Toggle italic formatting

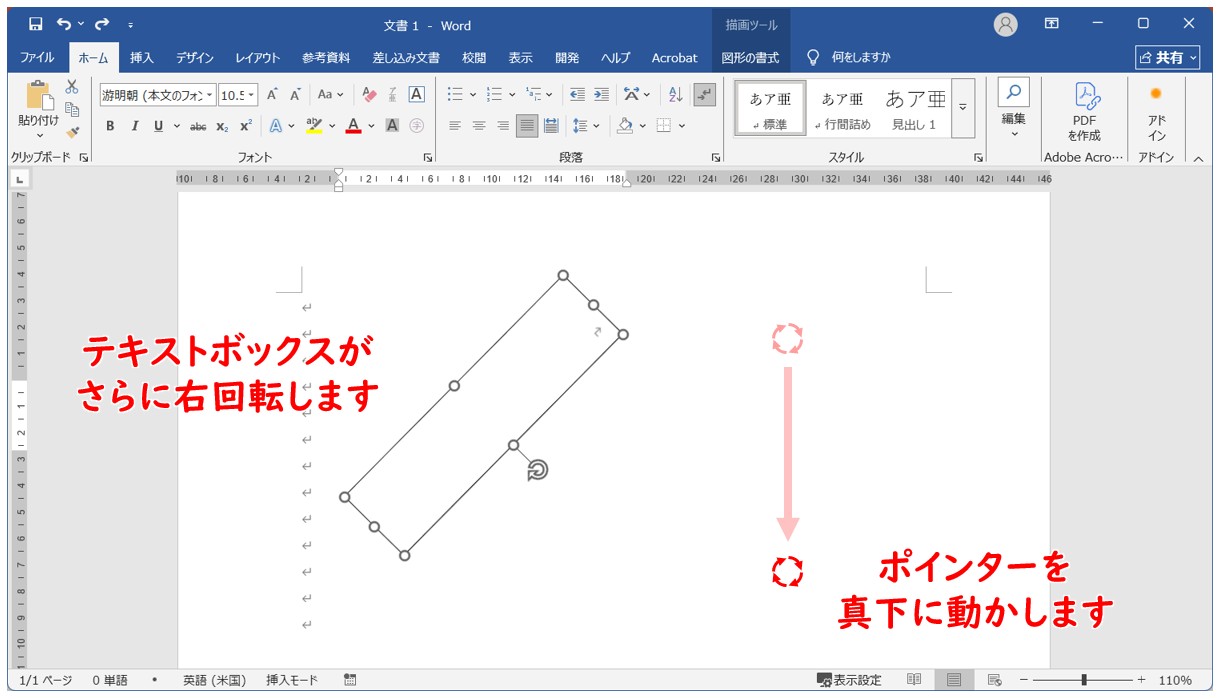[x=134, y=126]
